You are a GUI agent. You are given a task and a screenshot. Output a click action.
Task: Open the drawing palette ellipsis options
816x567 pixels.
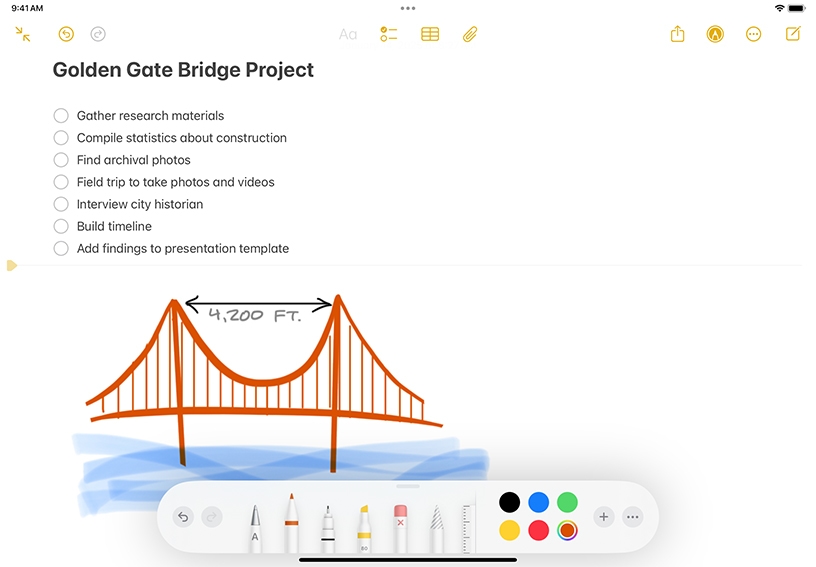tap(632, 517)
